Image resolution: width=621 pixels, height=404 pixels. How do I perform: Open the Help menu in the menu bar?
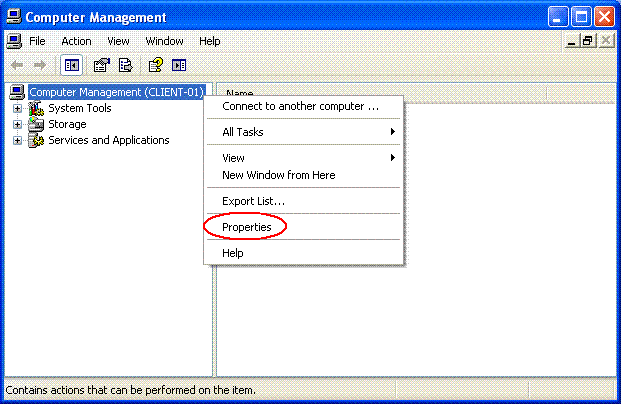(210, 41)
